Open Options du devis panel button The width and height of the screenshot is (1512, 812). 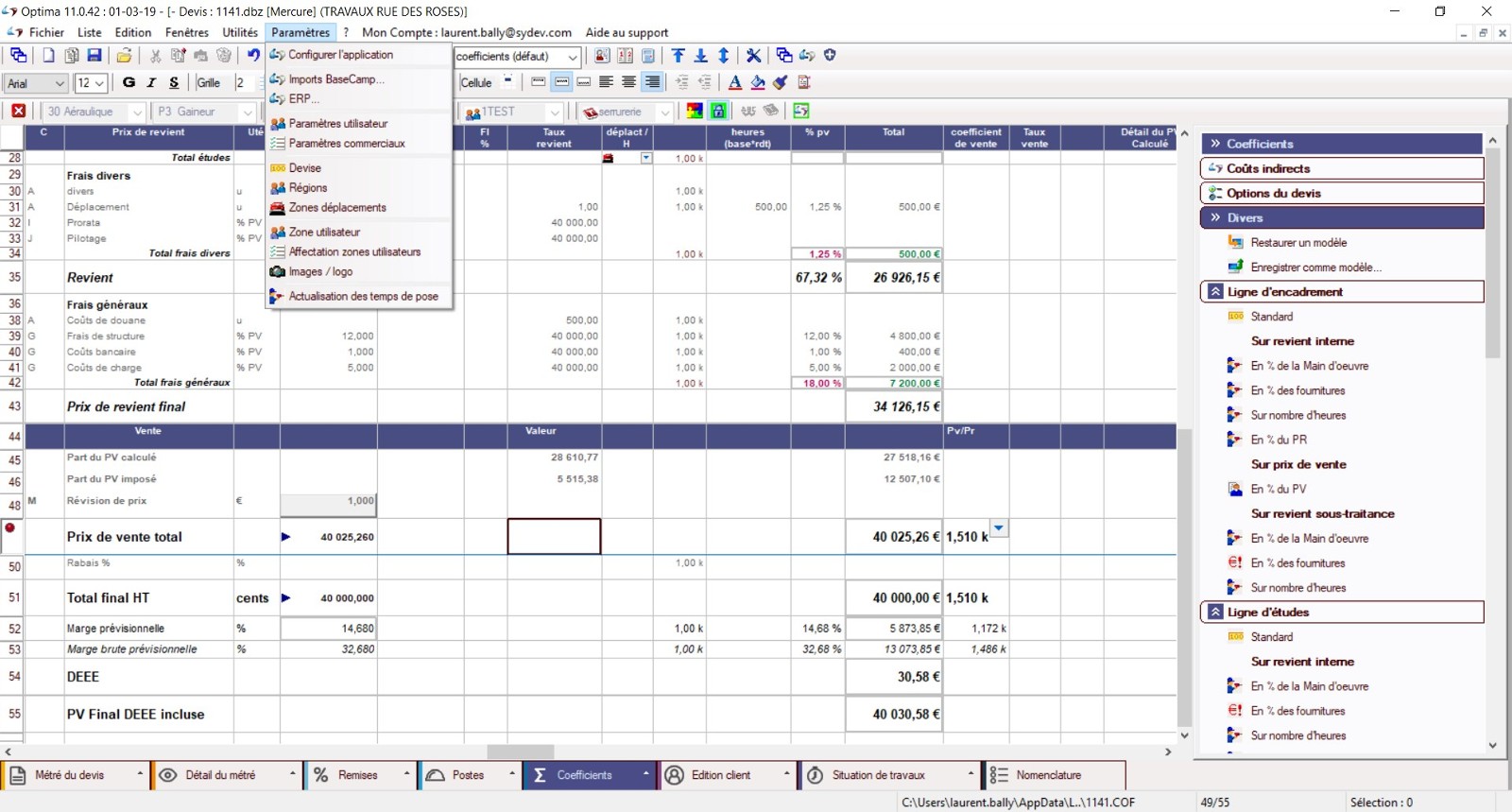[1342, 193]
